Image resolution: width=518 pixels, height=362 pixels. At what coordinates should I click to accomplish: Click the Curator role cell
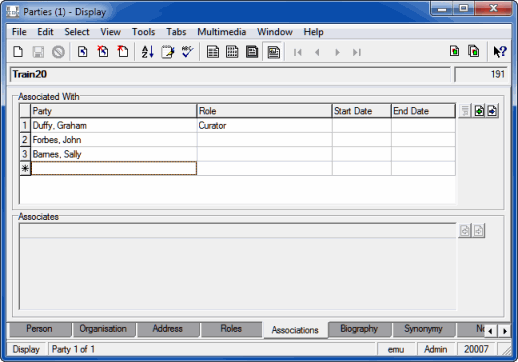(x=265, y=126)
